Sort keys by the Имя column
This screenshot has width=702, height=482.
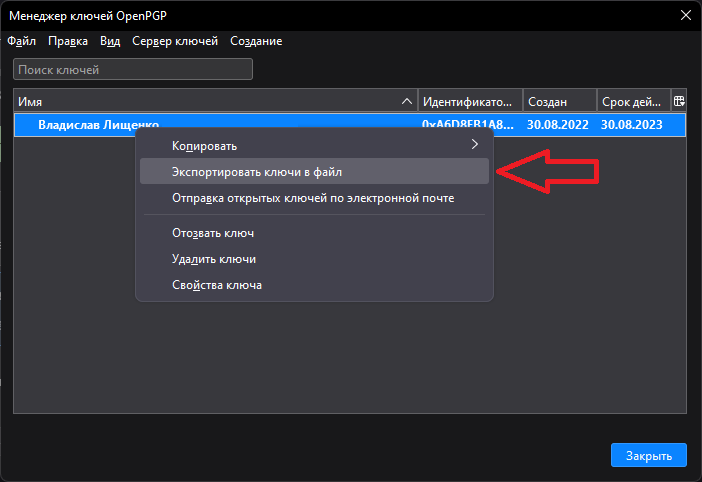coord(215,102)
